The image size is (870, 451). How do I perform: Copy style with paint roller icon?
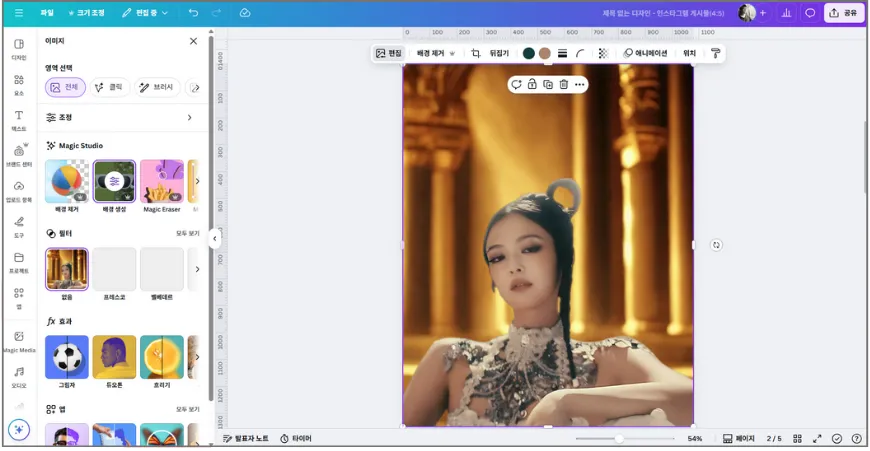coord(715,53)
